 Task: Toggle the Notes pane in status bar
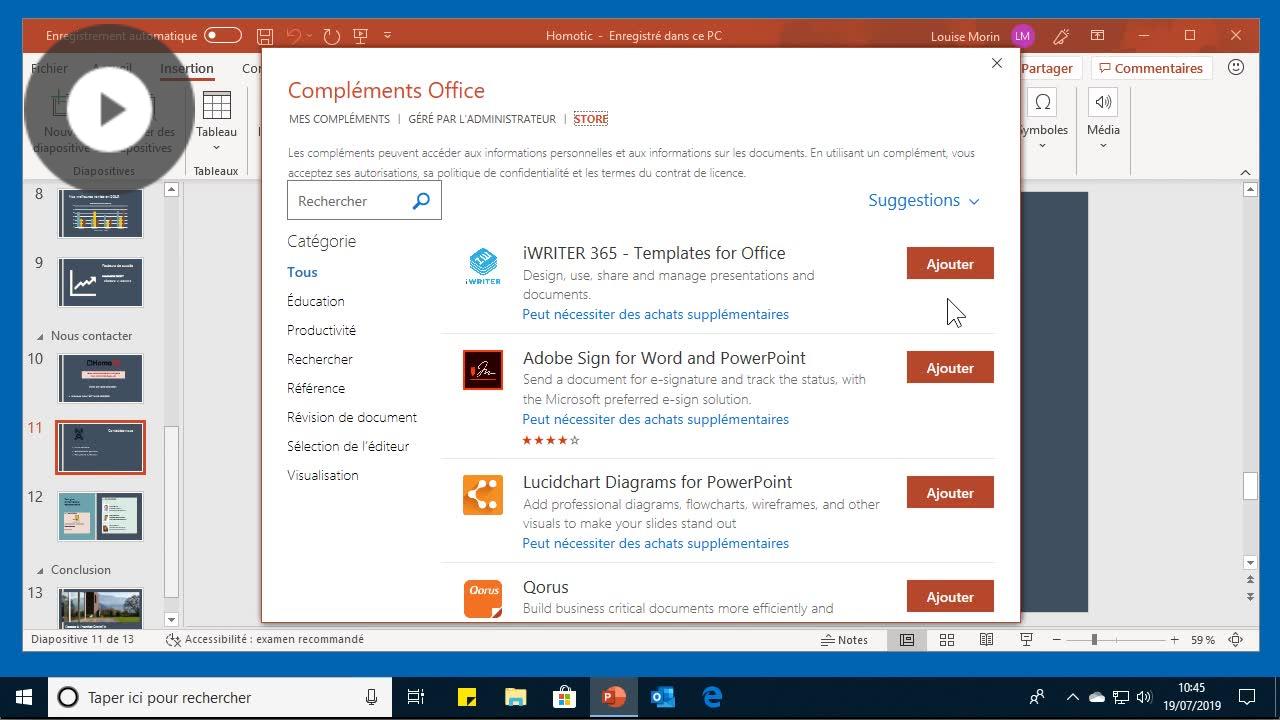pos(845,640)
